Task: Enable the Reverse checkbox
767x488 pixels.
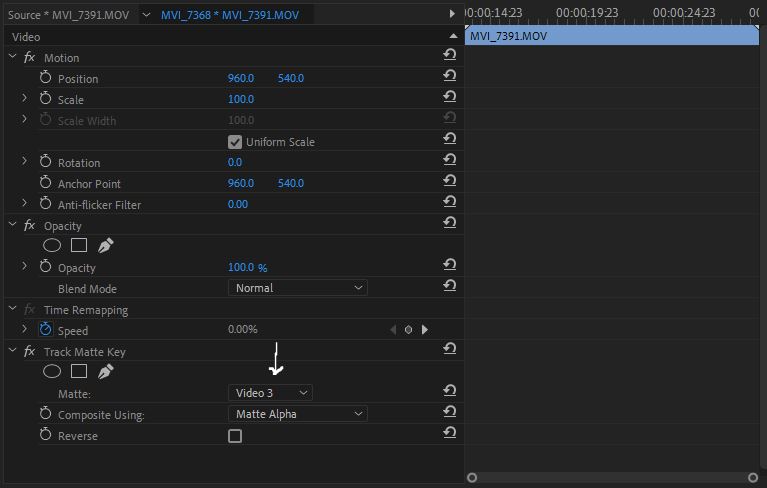Action: (x=235, y=436)
